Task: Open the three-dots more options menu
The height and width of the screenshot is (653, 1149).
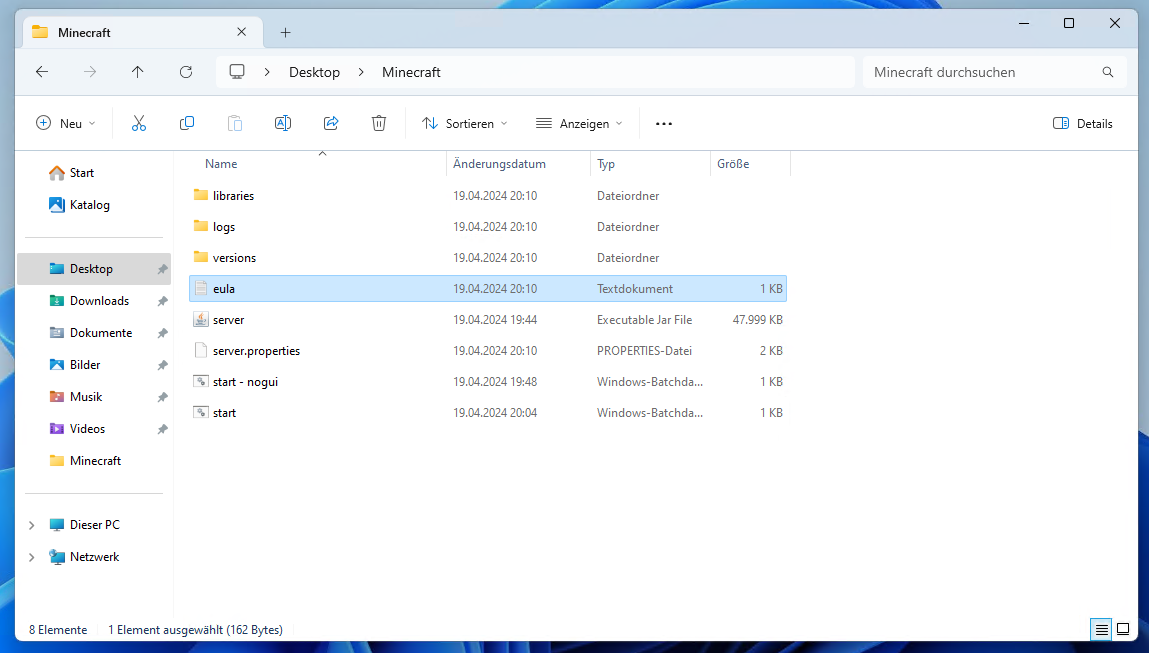Action: tap(664, 124)
